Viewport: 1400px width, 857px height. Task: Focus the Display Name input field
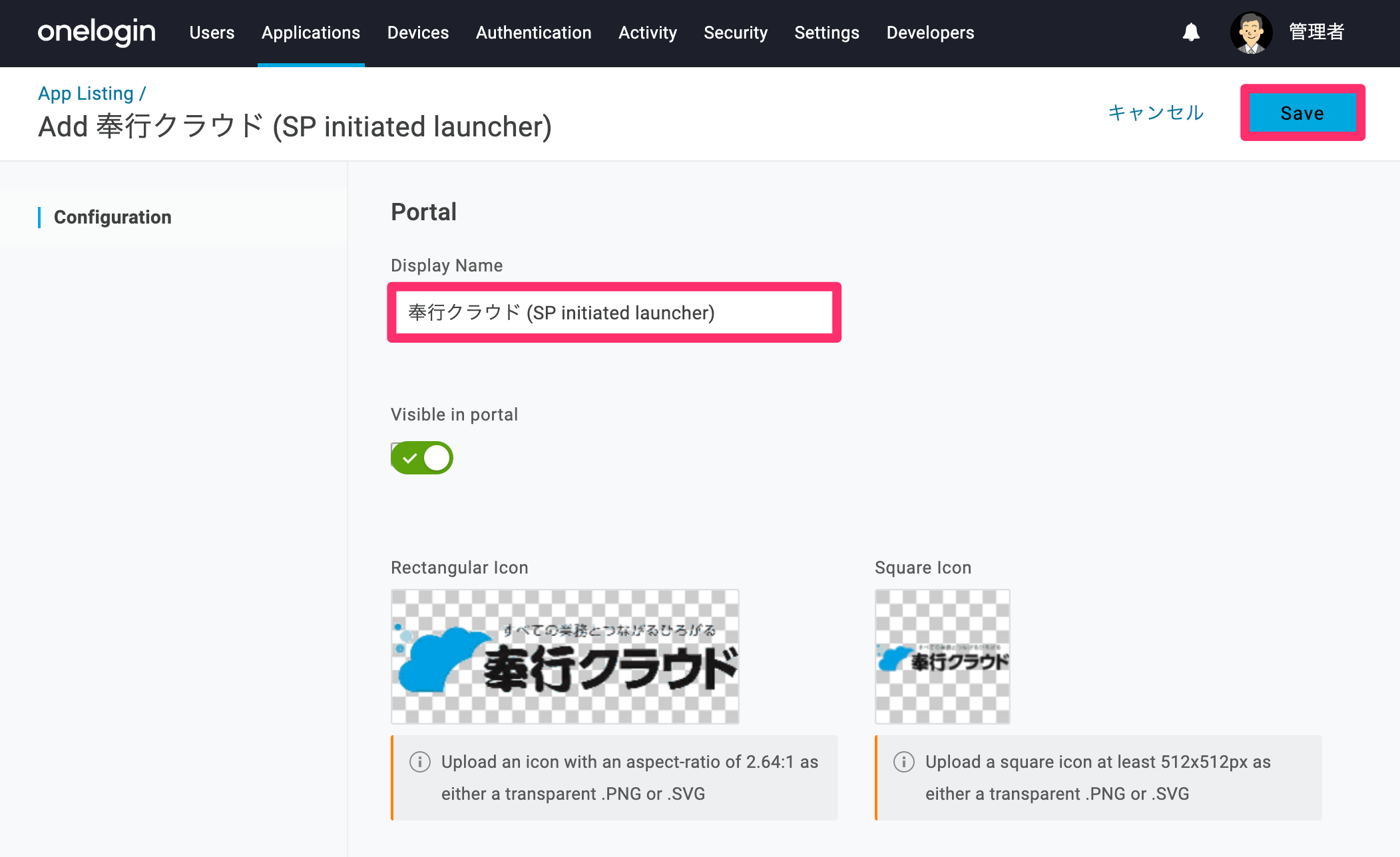coord(614,313)
